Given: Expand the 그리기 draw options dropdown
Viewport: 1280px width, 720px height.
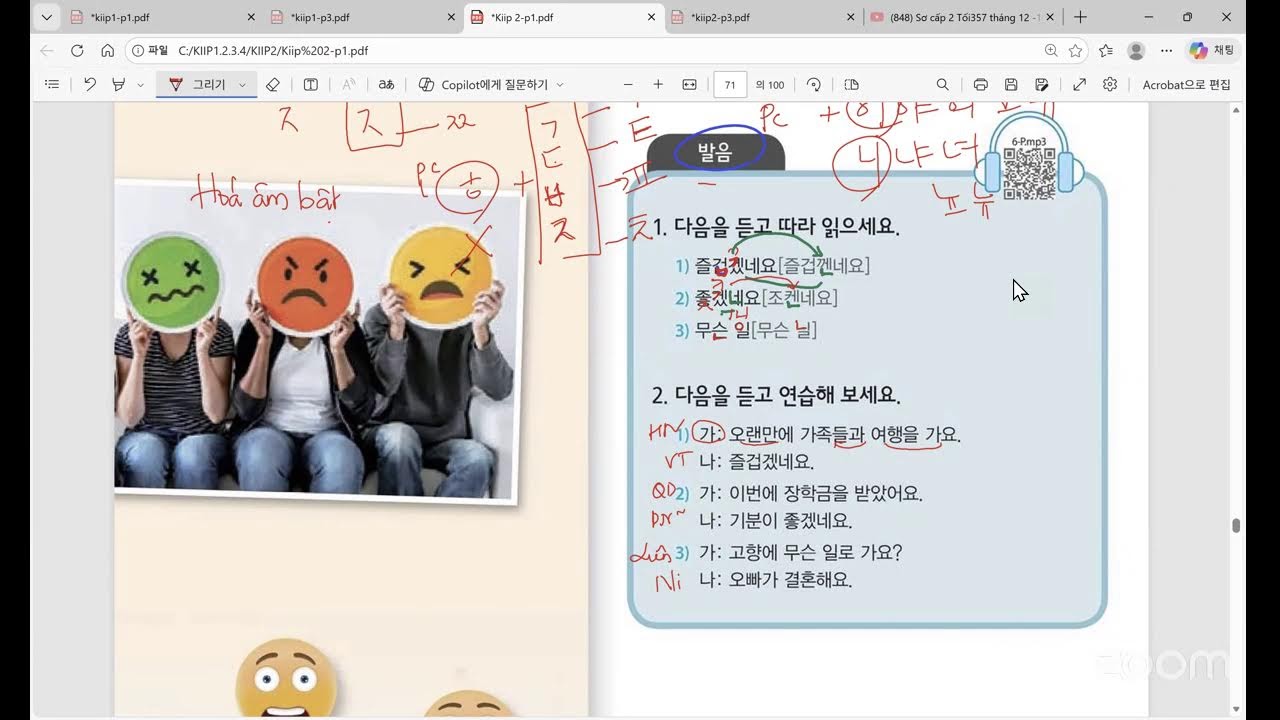Looking at the screenshot, I should point(243,85).
